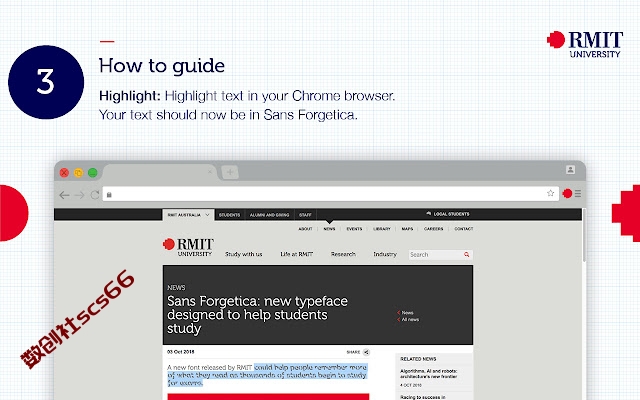Click the green maximize window button
The height and width of the screenshot is (400, 640).
93,173
